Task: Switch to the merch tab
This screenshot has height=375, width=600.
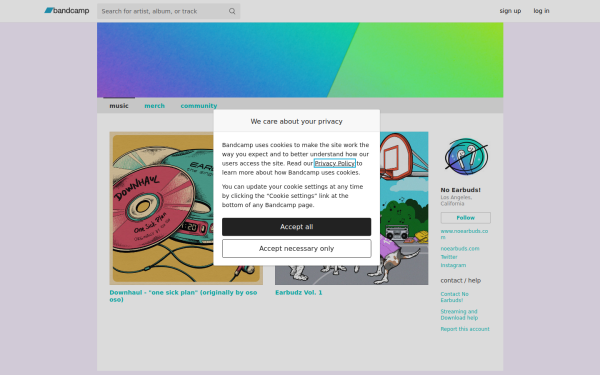Action: coord(155,106)
